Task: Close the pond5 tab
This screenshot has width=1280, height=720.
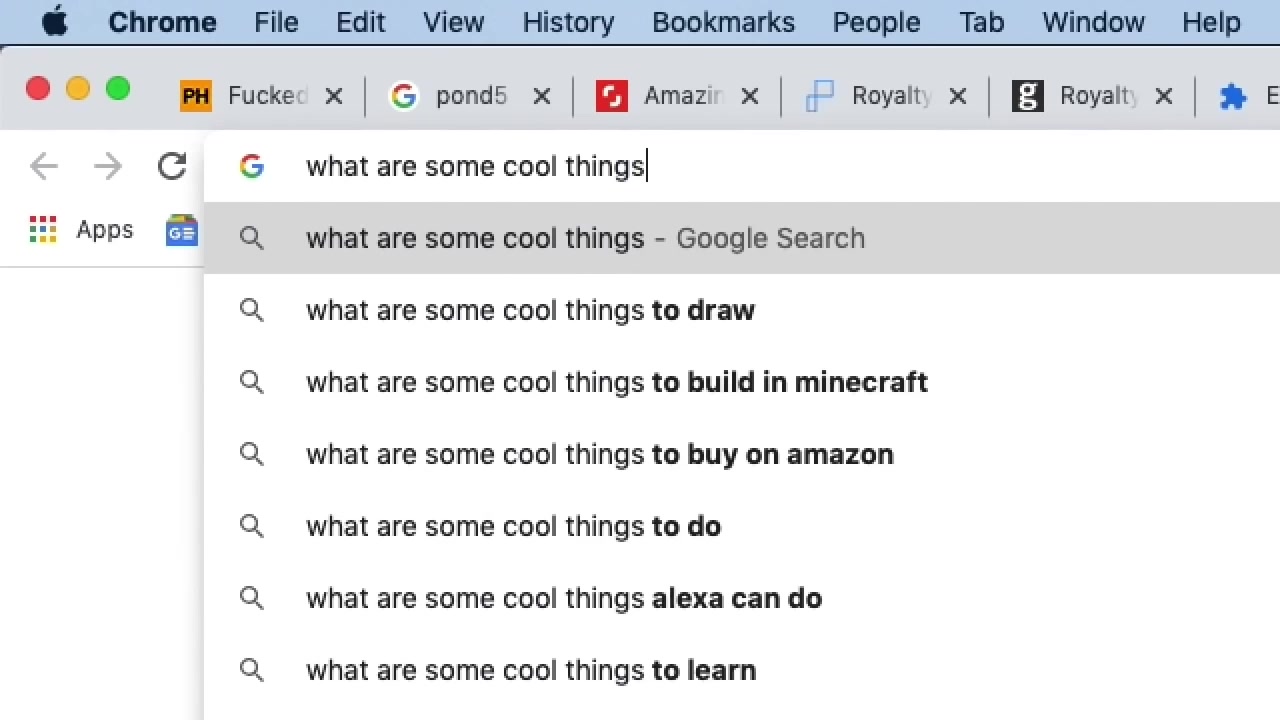Action: 541,96
